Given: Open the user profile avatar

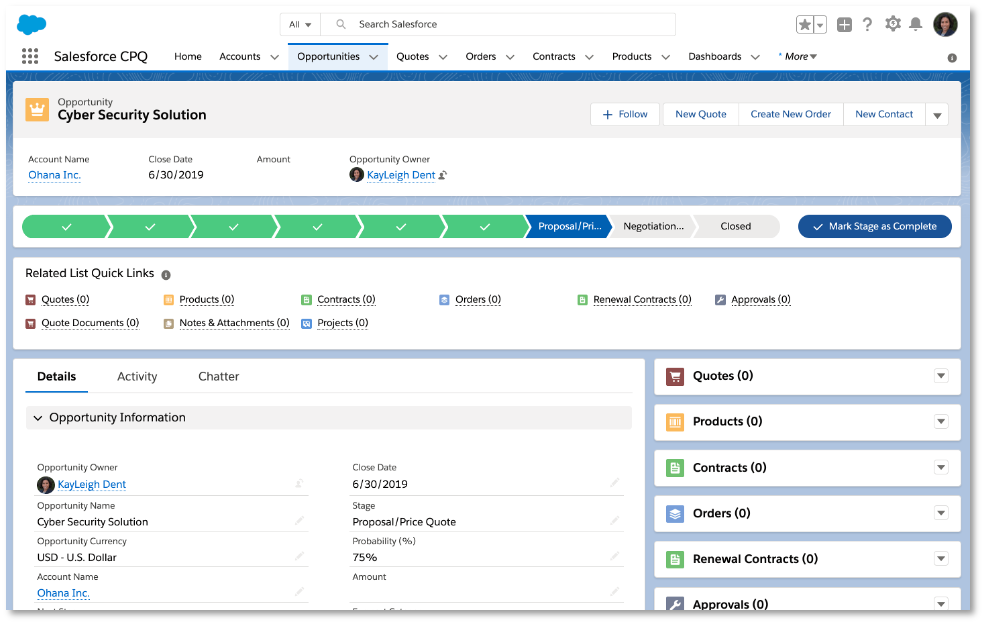Looking at the screenshot, I should [944, 24].
